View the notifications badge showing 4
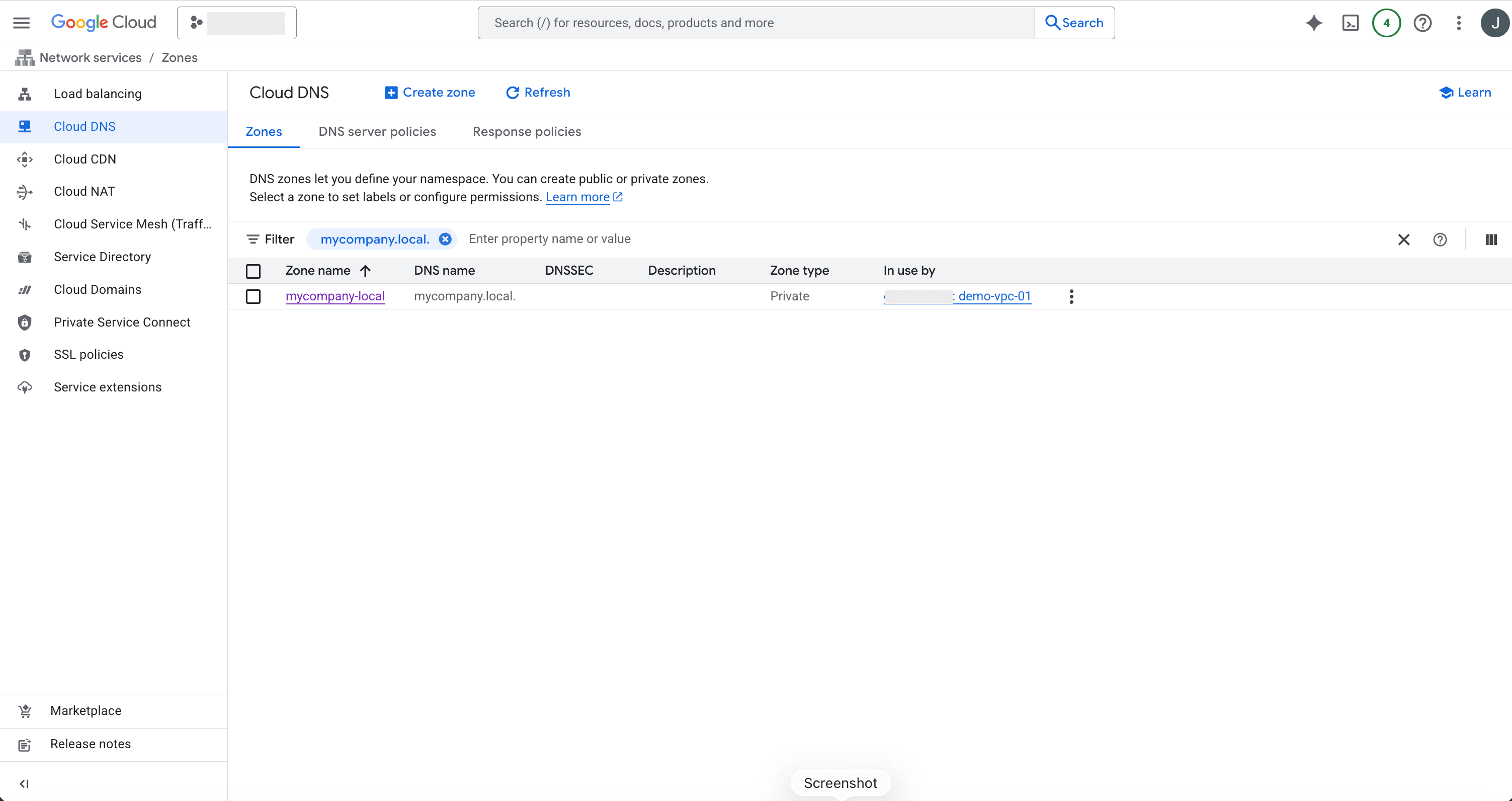Screen dimensions: 1512x801 (x=1386, y=23)
